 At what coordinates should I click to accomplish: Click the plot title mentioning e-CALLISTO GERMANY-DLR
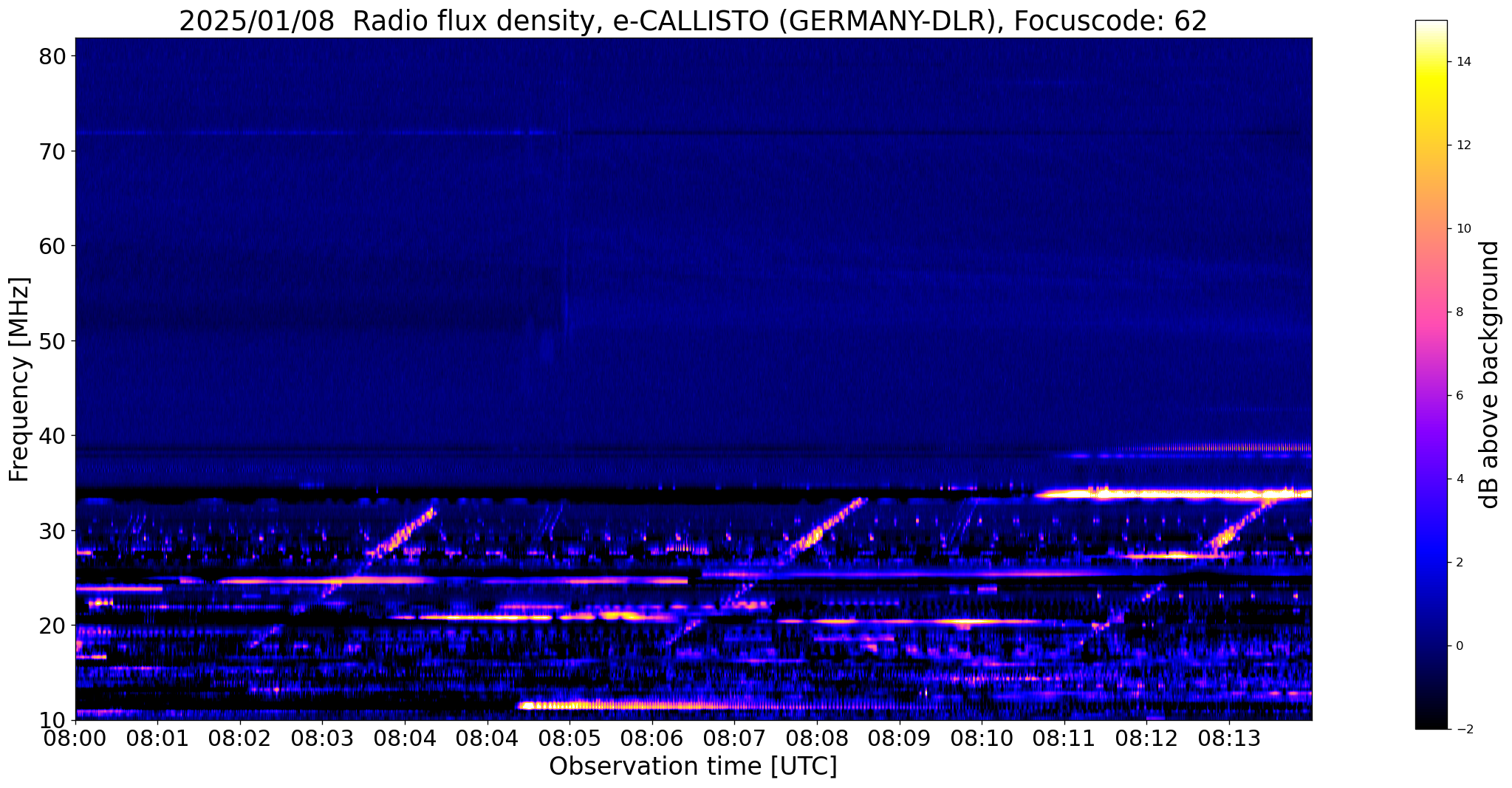coord(693,21)
